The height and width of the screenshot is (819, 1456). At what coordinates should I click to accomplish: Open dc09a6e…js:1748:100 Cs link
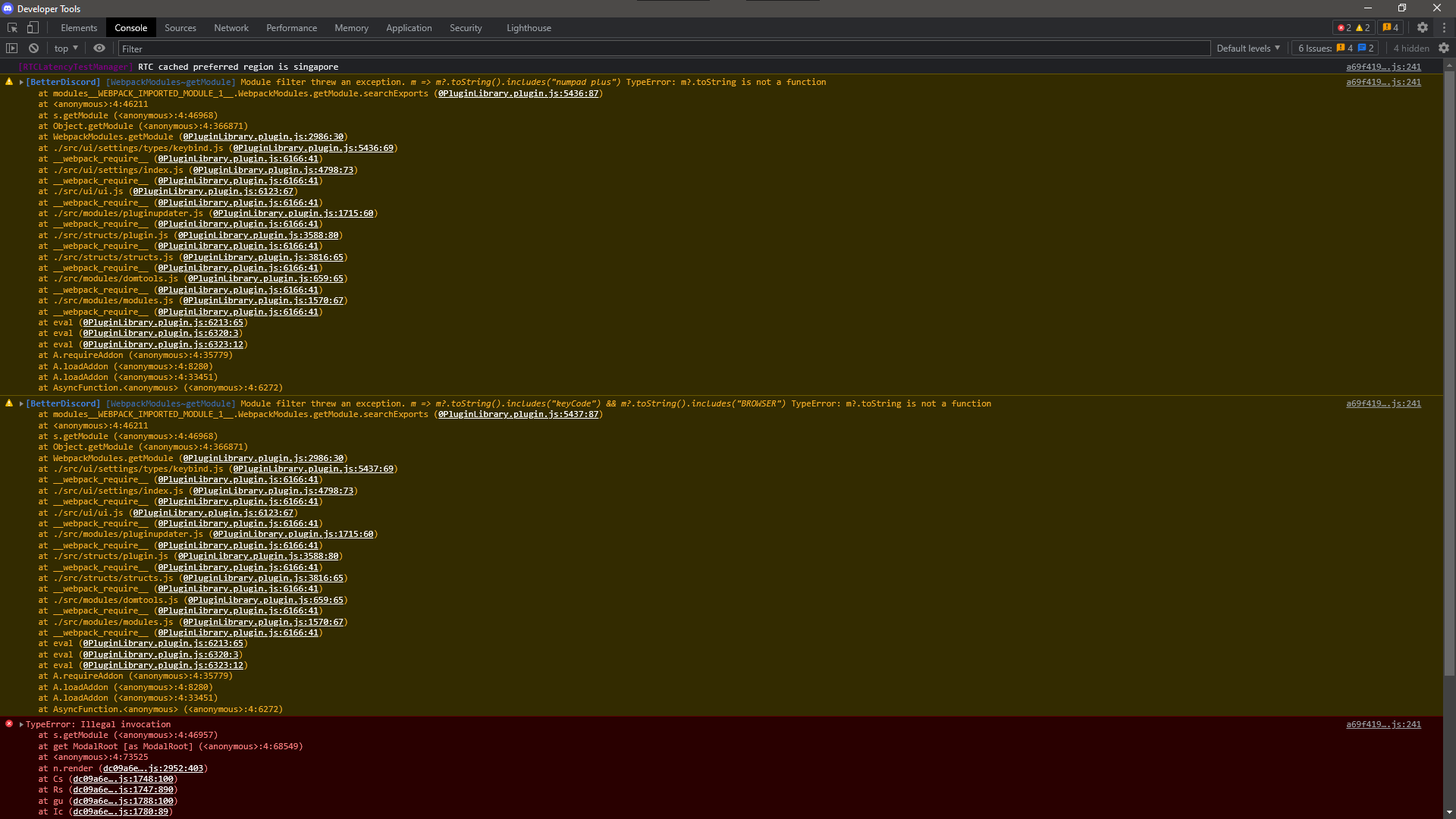click(124, 779)
